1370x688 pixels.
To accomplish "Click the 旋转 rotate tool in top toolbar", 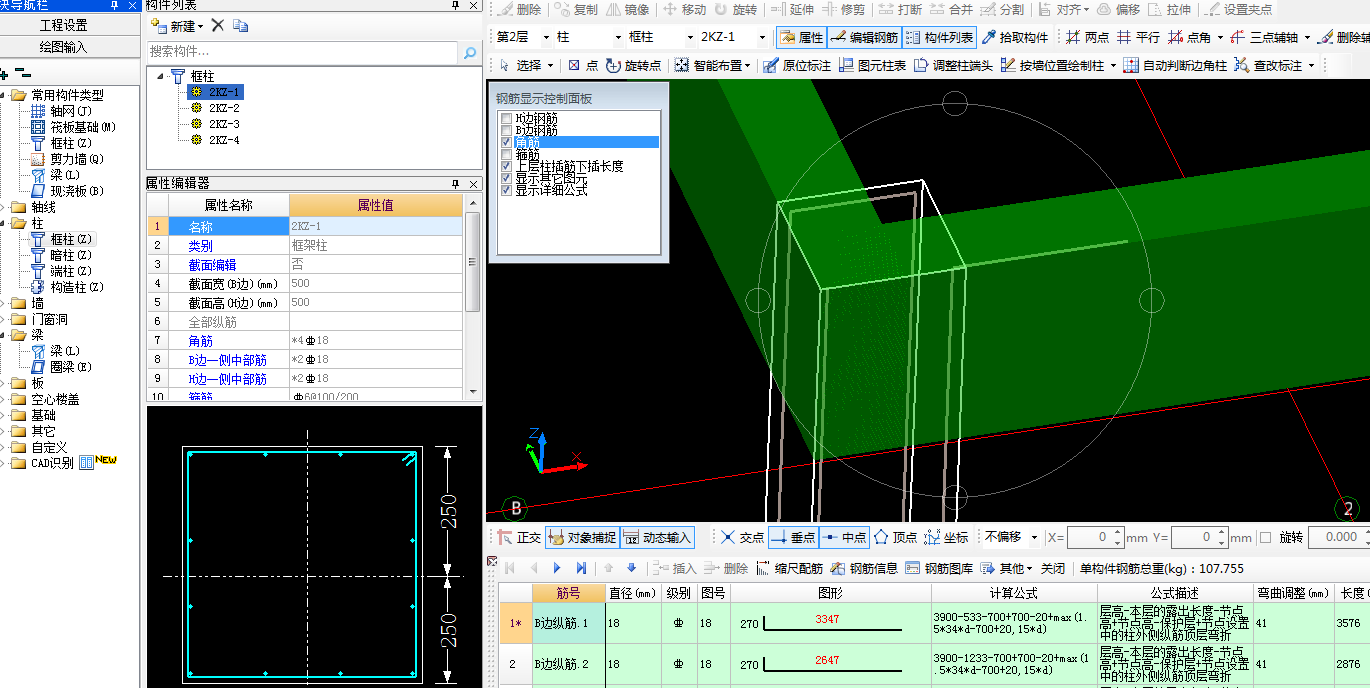I will [735, 10].
